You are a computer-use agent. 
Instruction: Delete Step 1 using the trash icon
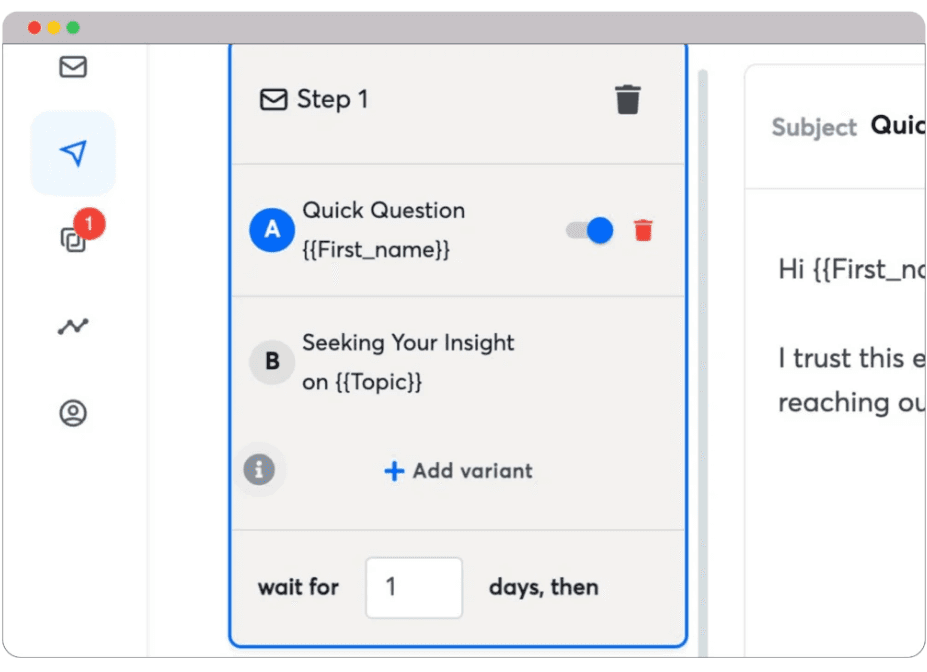point(628,98)
